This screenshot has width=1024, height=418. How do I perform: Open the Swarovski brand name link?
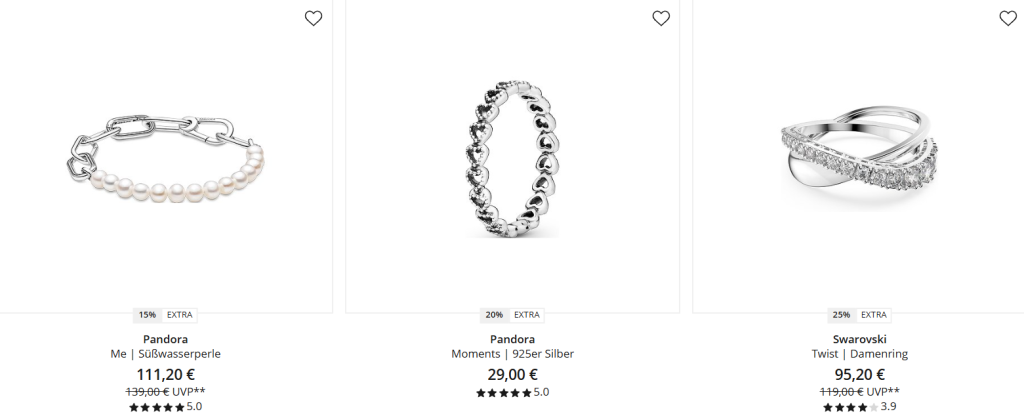pyautogui.click(x=859, y=339)
